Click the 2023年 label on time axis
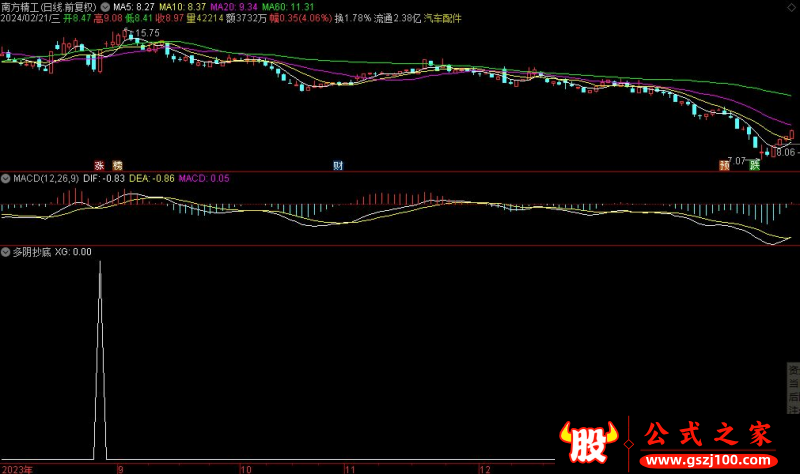The width and height of the screenshot is (800, 474). (18, 467)
